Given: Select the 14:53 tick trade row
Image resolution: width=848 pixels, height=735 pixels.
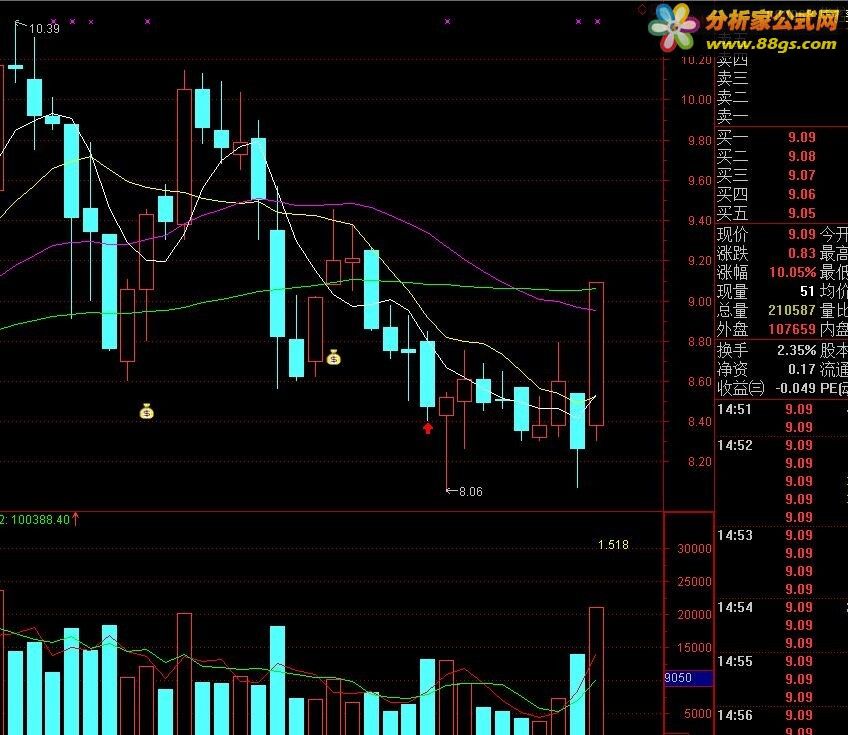Looking at the screenshot, I should (x=781, y=535).
